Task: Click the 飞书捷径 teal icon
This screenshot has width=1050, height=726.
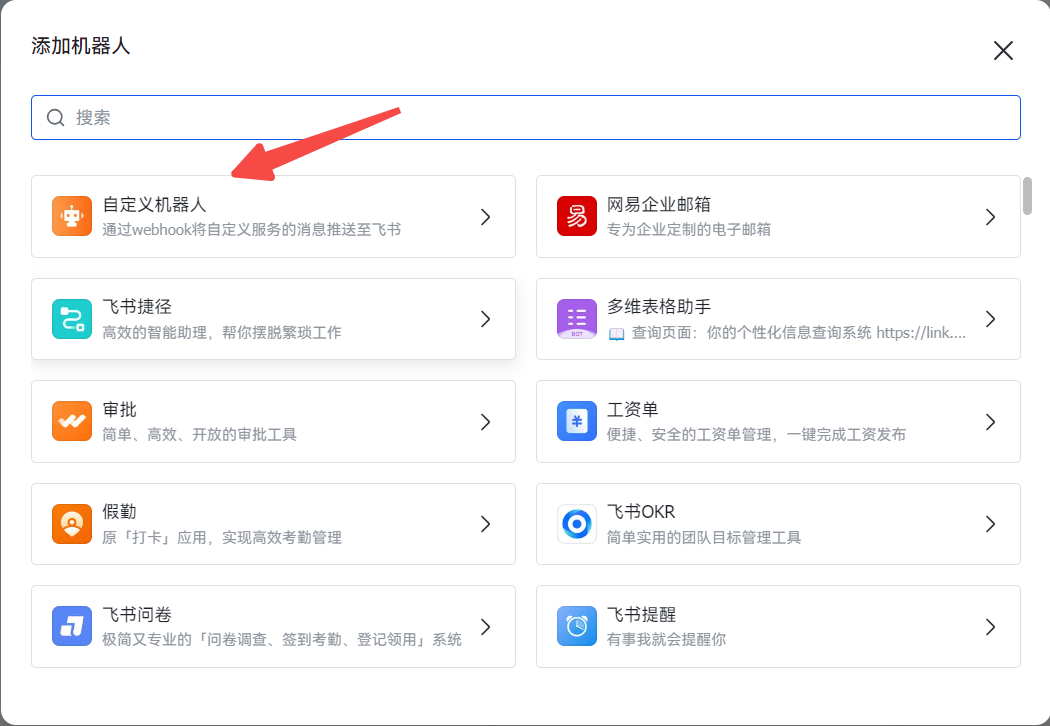Action: 72,319
